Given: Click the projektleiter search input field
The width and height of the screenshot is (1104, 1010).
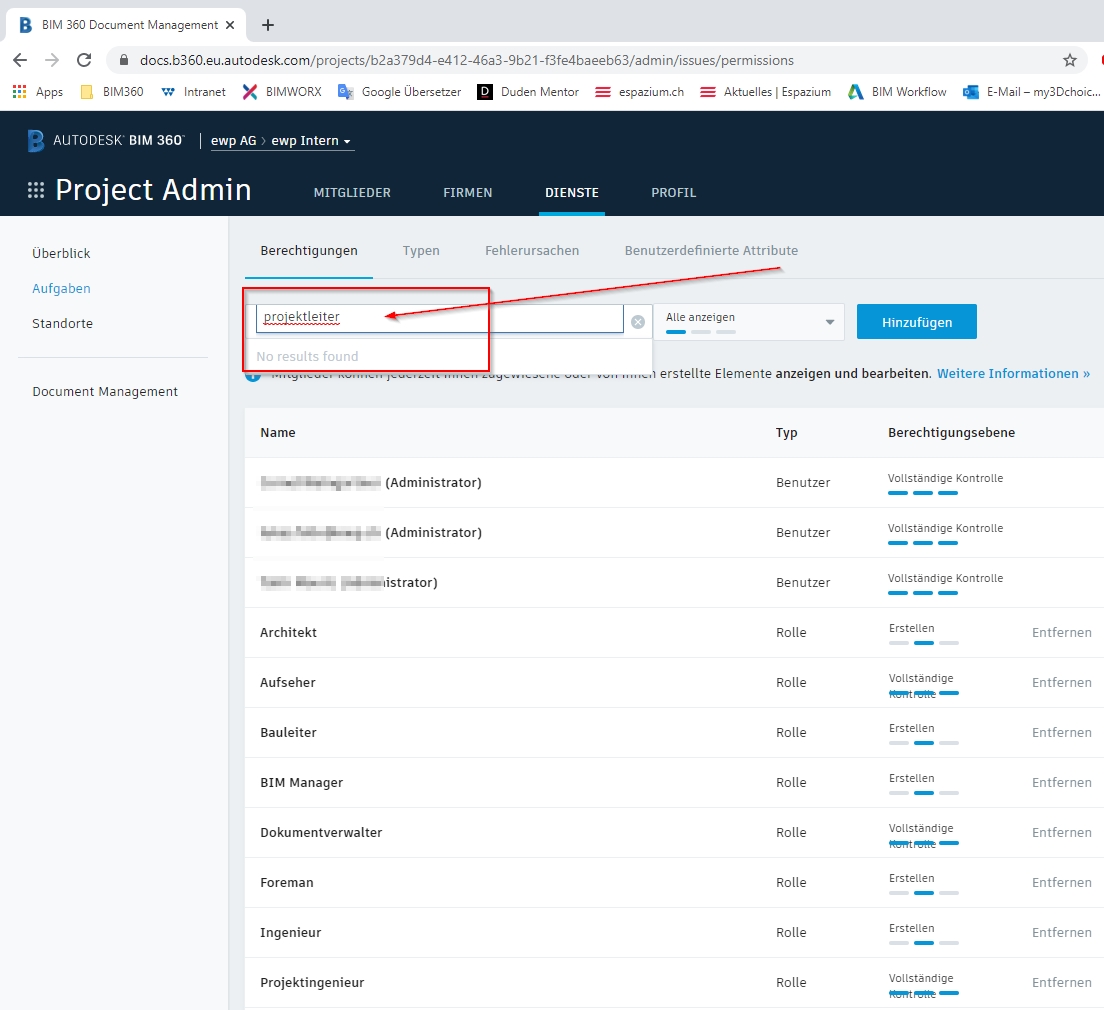Looking at the screenshot, I should pos(440,318).
